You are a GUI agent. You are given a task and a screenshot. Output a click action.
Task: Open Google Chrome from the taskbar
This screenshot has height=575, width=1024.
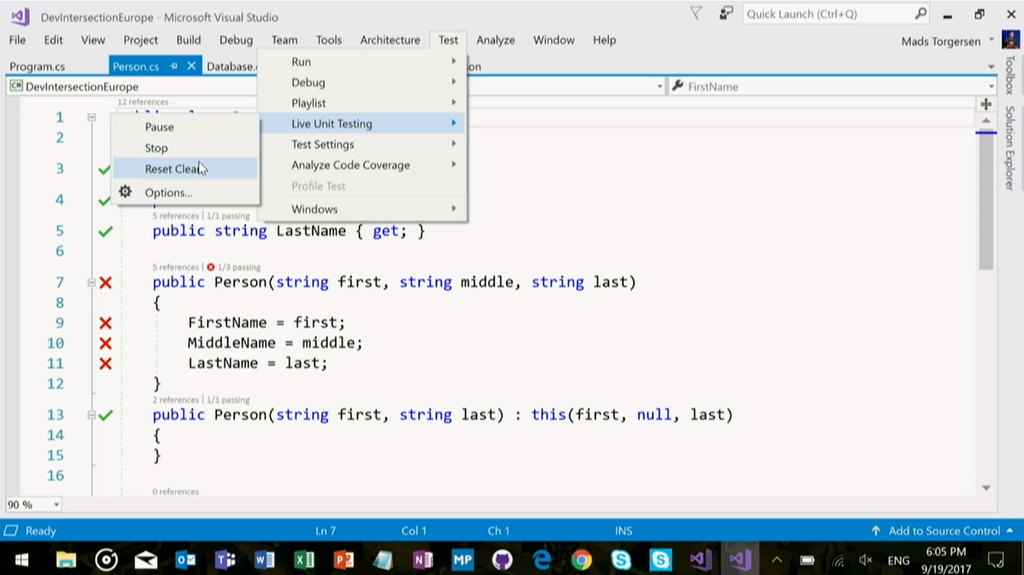coord(581,560)
